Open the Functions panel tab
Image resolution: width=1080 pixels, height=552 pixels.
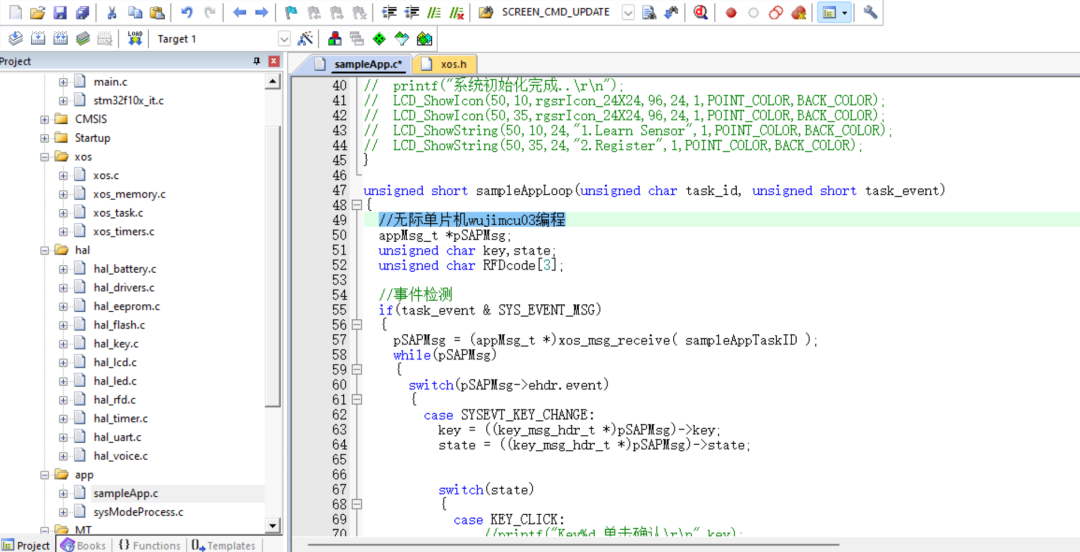tap(149, 545)
